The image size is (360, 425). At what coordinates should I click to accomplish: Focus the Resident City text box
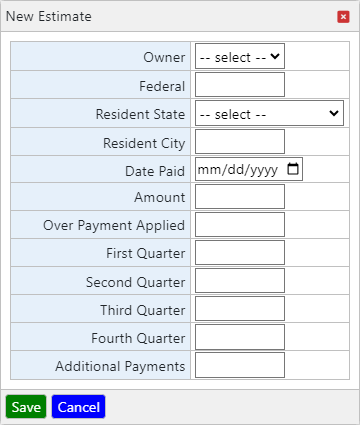[x=240, y=142]
